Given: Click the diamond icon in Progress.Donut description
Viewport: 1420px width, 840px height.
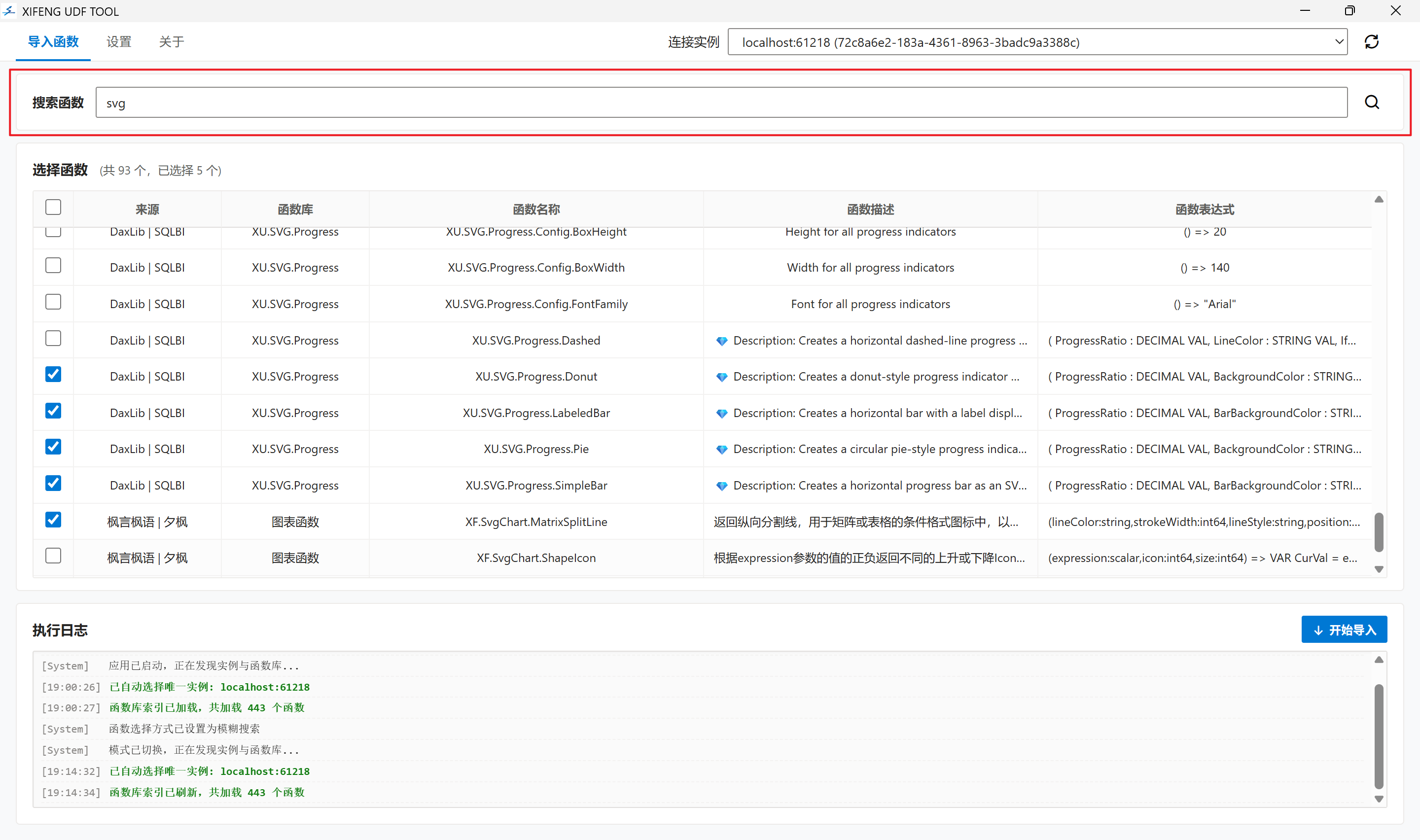Looking at the screenshot, I should (x=722, y=377).
